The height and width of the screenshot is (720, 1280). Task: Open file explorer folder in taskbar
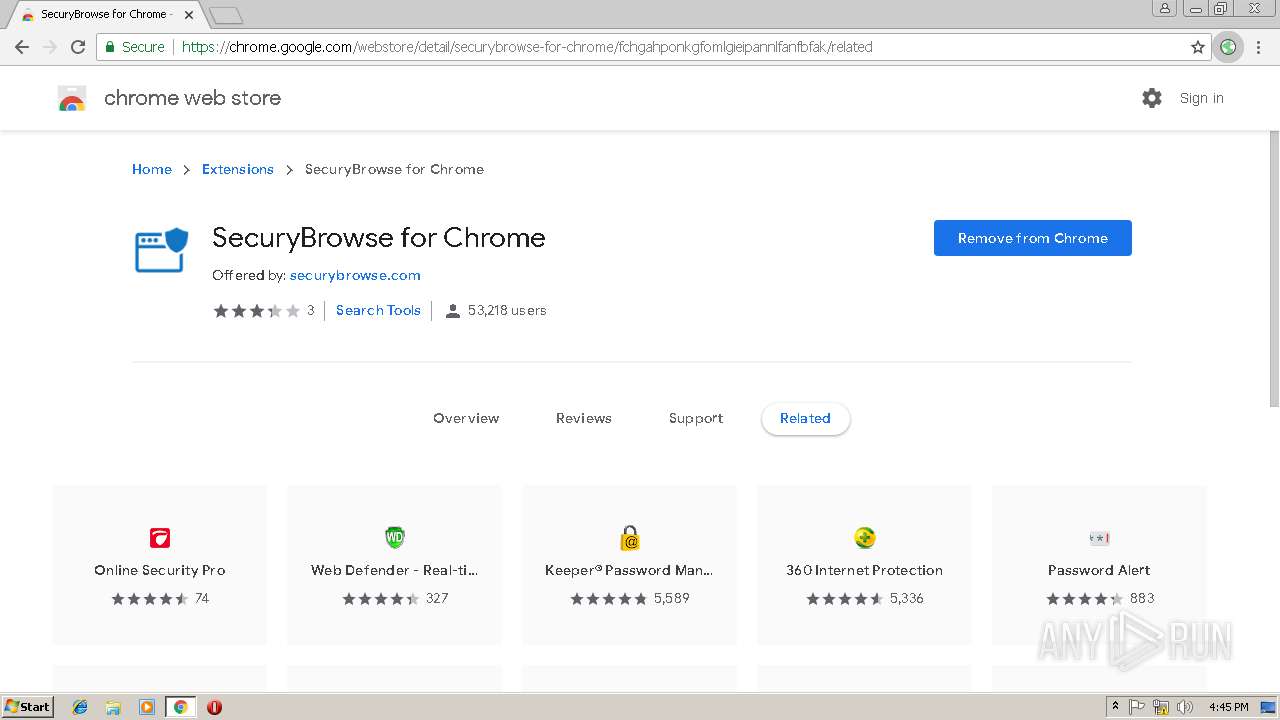point(113,707)
